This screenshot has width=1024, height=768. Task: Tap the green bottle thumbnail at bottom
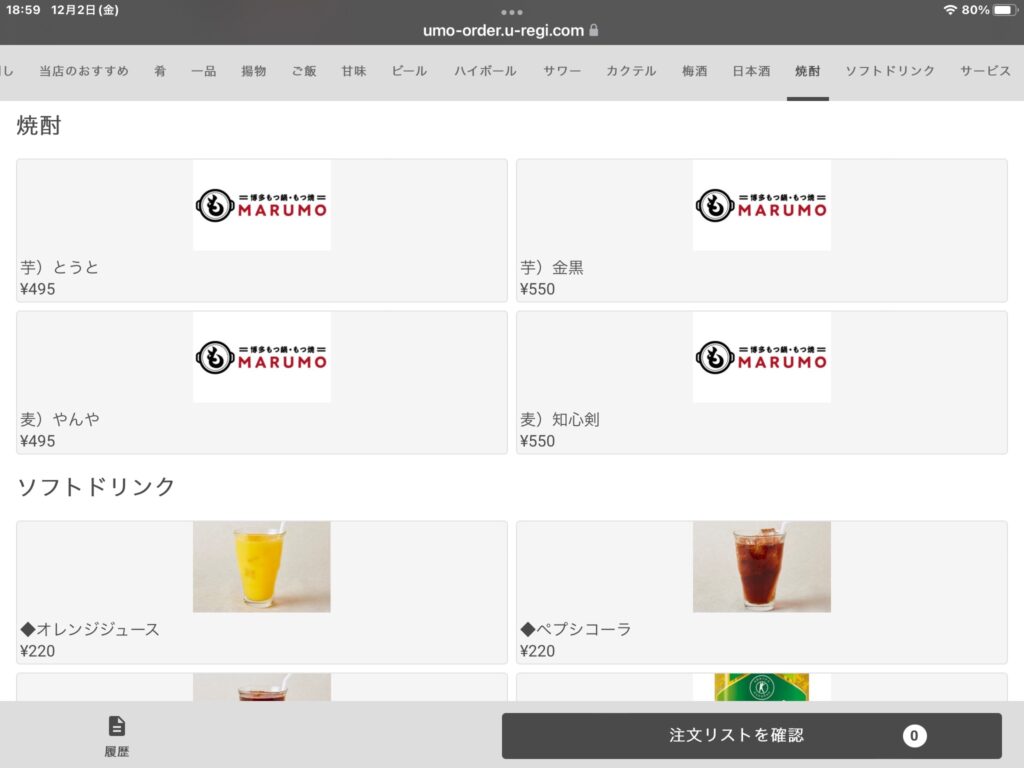[x=761, y=687]
